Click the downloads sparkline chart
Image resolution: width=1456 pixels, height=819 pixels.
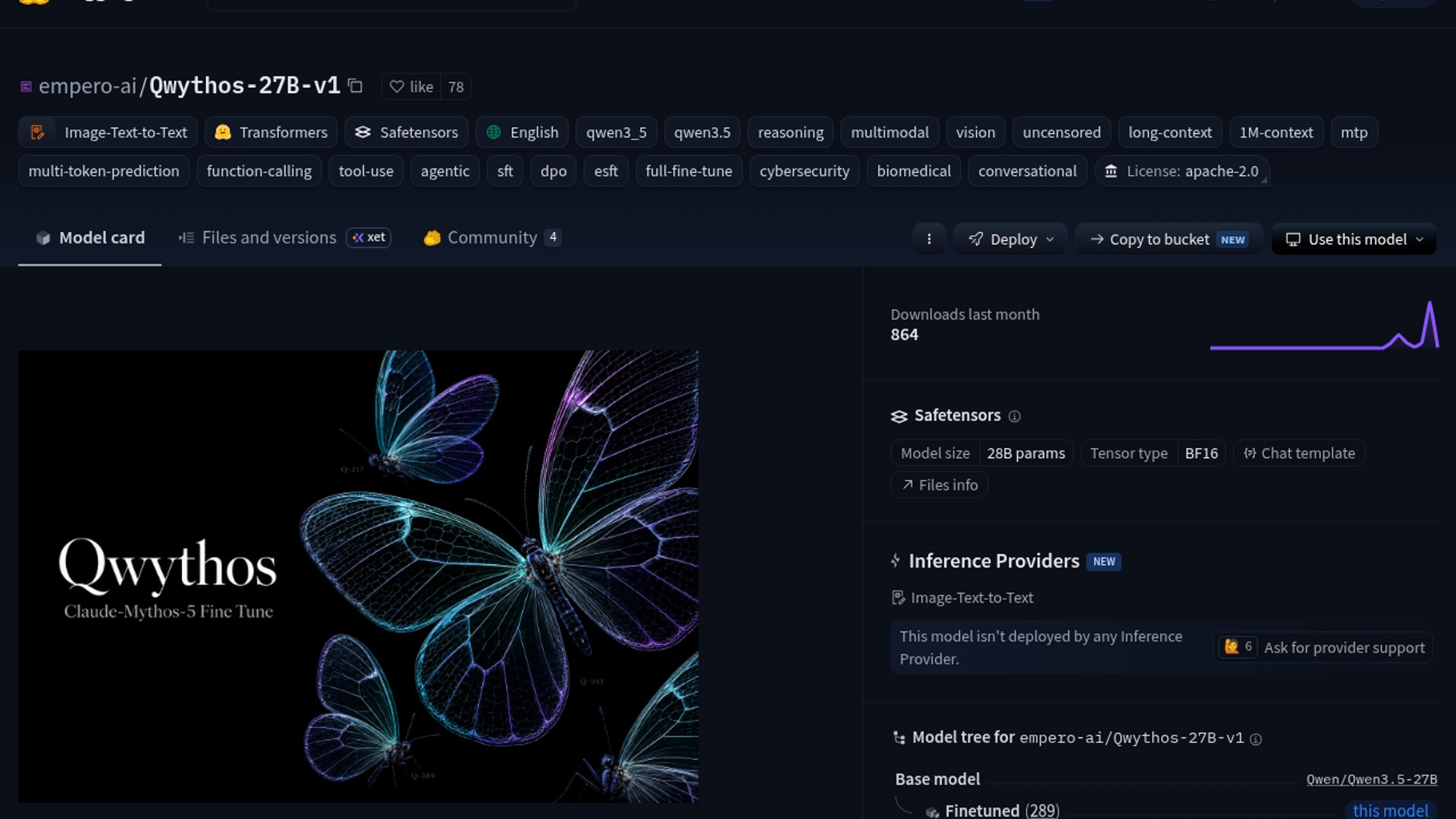tap(1324, 326)
